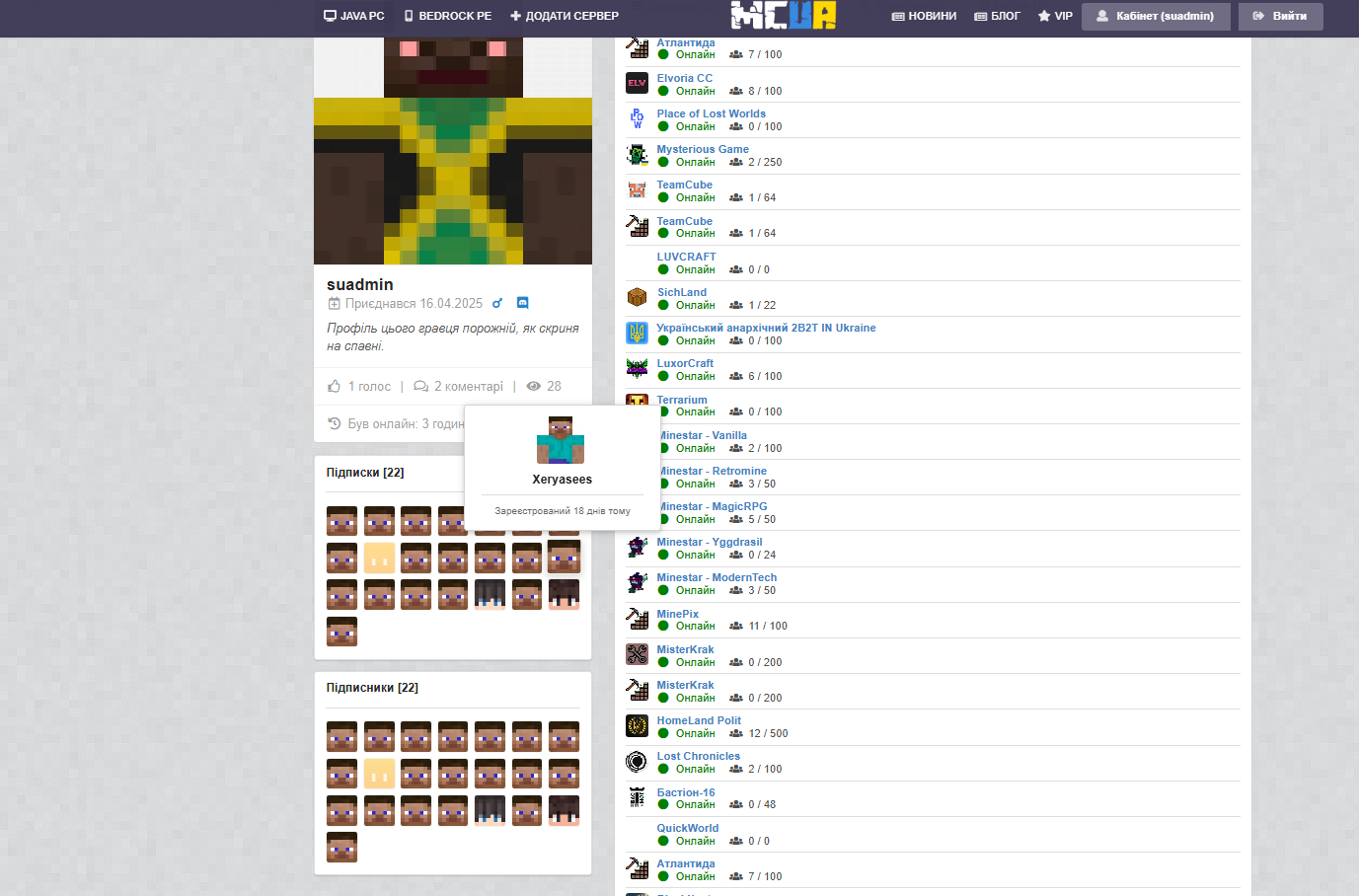The height and width of the screenshot is (896, 1359).
Task: Open the LuxorCraft server link
Action: (685, 363)
